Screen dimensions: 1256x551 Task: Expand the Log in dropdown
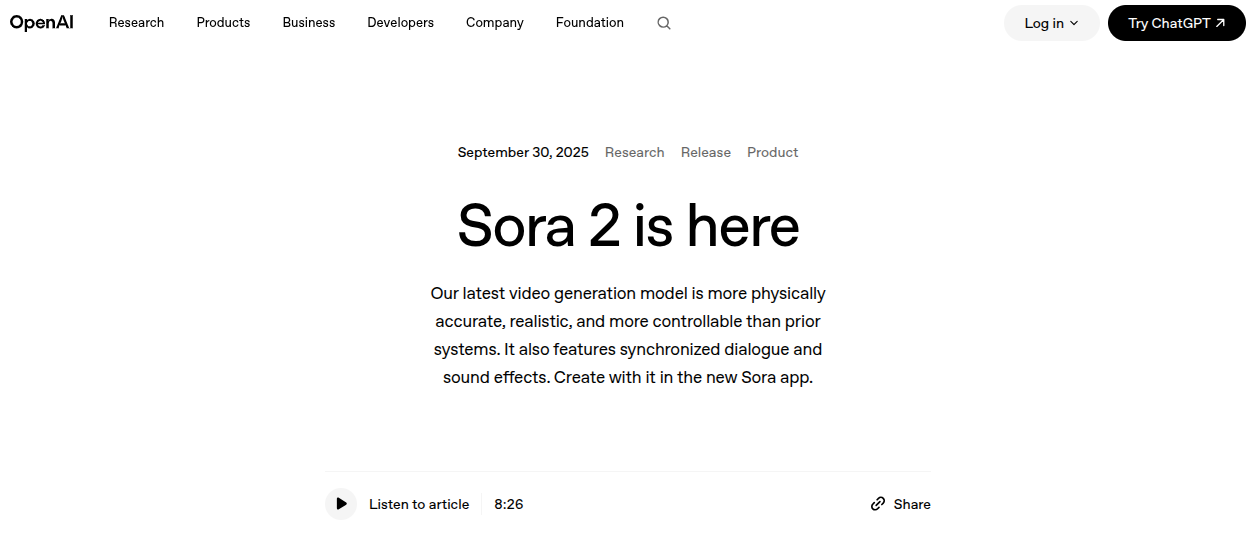pyautogui.click(x=1052, y=23)
